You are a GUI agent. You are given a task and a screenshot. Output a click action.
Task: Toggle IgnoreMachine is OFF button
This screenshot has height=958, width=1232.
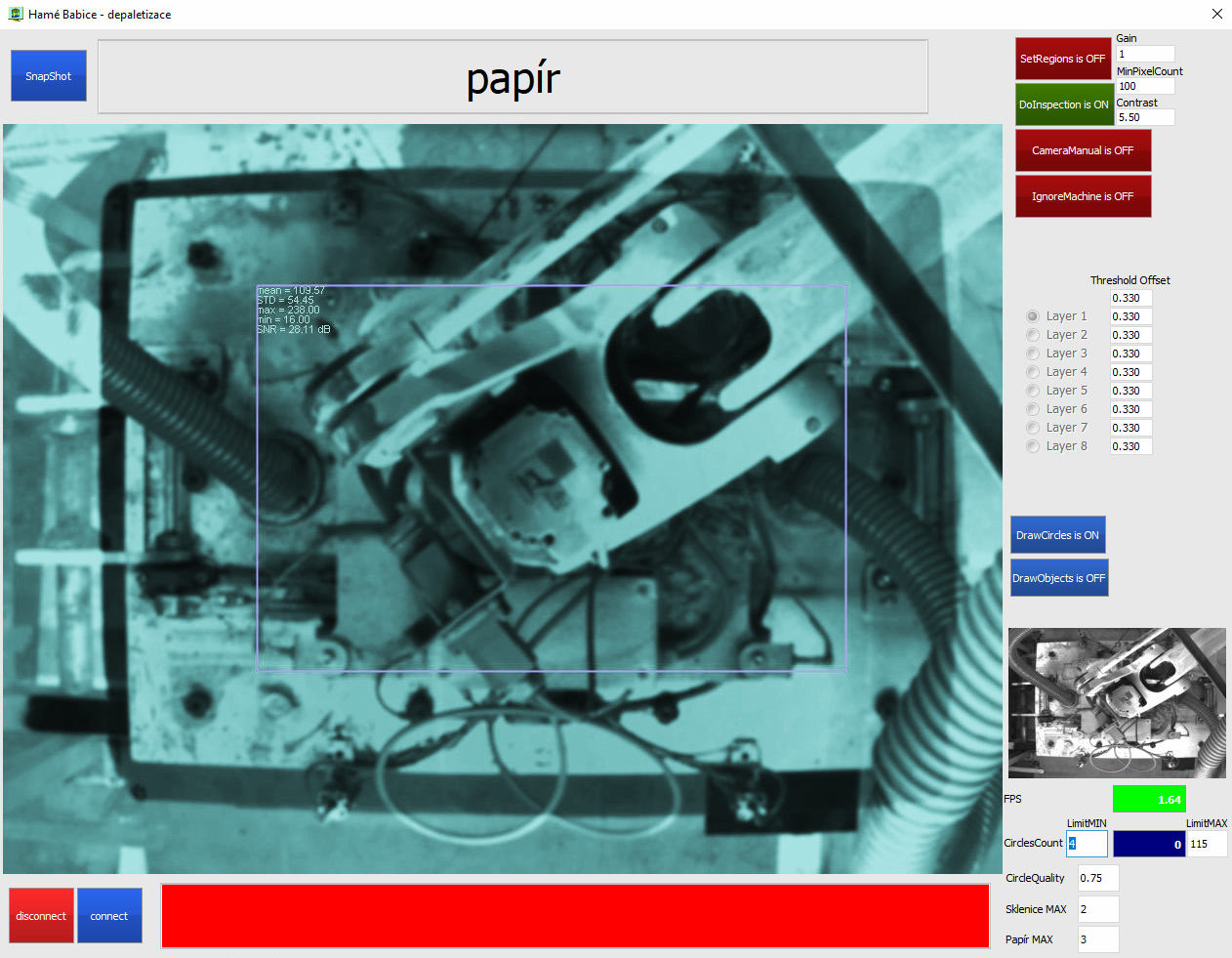1083,196
